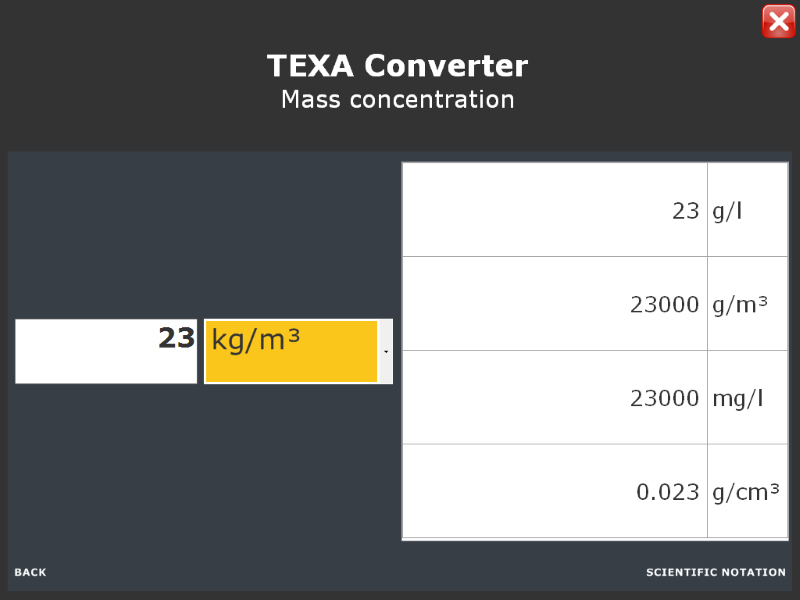Image resolution: width=800 pixels, height=600 pixels.
Task: Click the TEXA Converter title
Action: (x=397, y=66)
